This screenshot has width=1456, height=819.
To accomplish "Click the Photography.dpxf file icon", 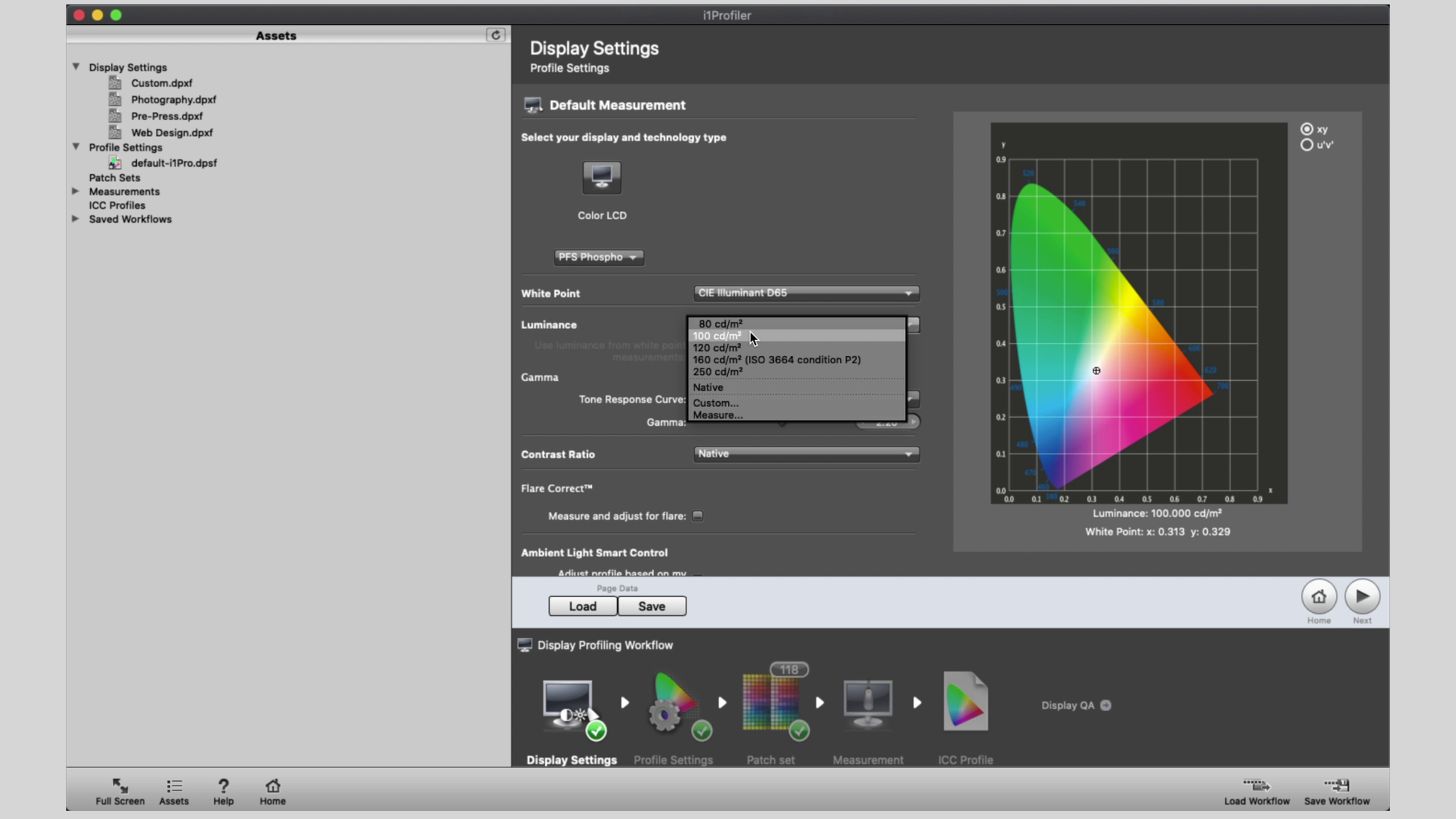I will (x=115, y=99).
